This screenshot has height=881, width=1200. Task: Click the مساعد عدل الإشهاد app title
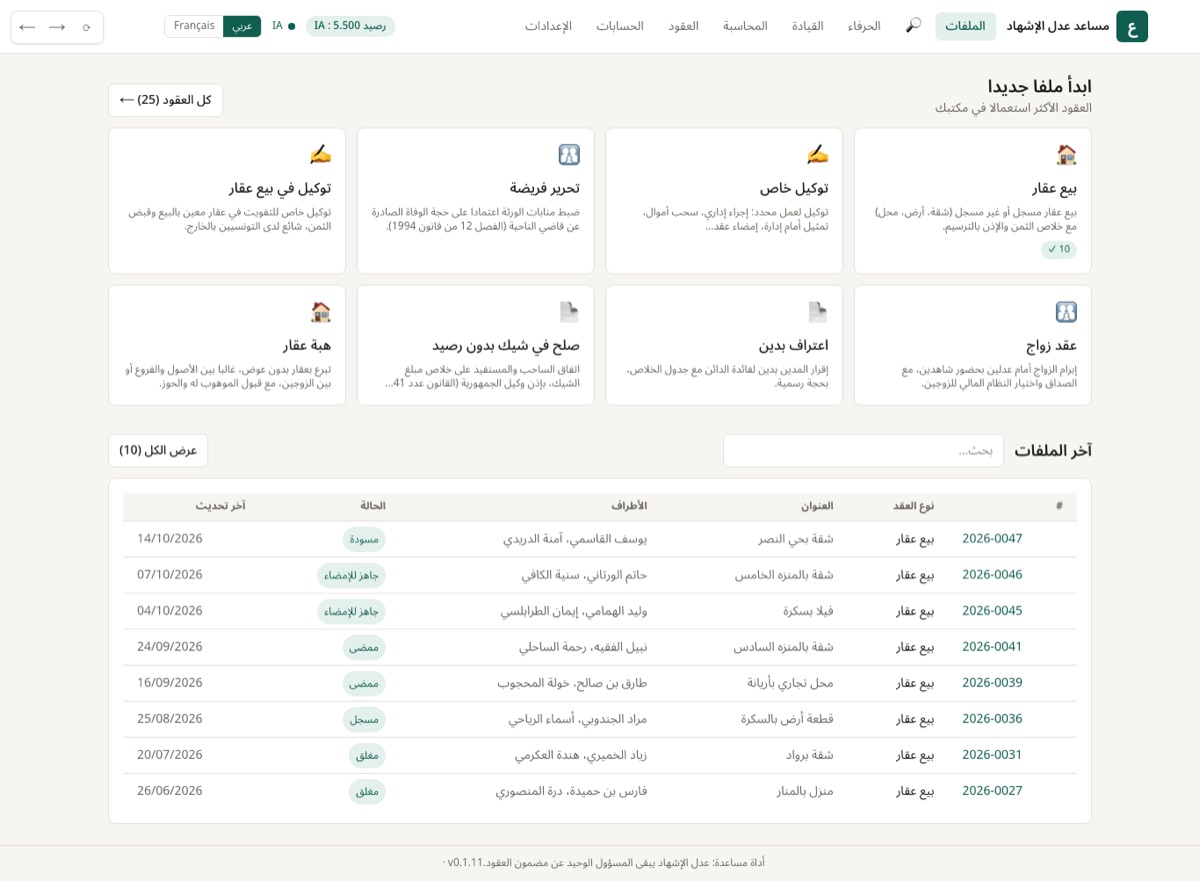point(1058,26)
